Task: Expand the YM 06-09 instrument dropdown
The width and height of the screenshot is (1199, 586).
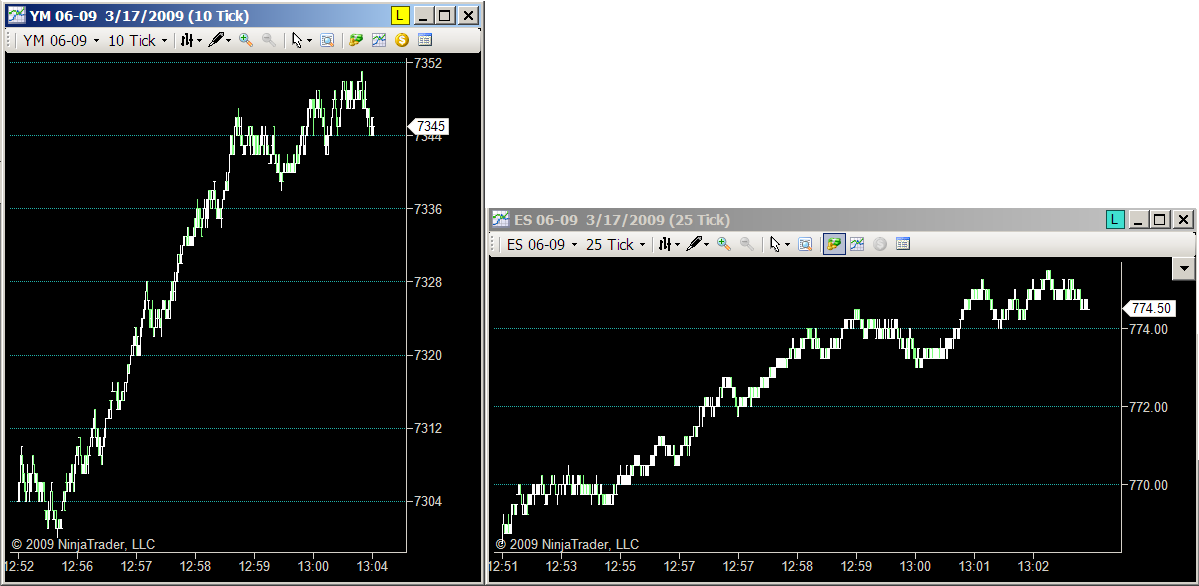Action: [96, 41]
